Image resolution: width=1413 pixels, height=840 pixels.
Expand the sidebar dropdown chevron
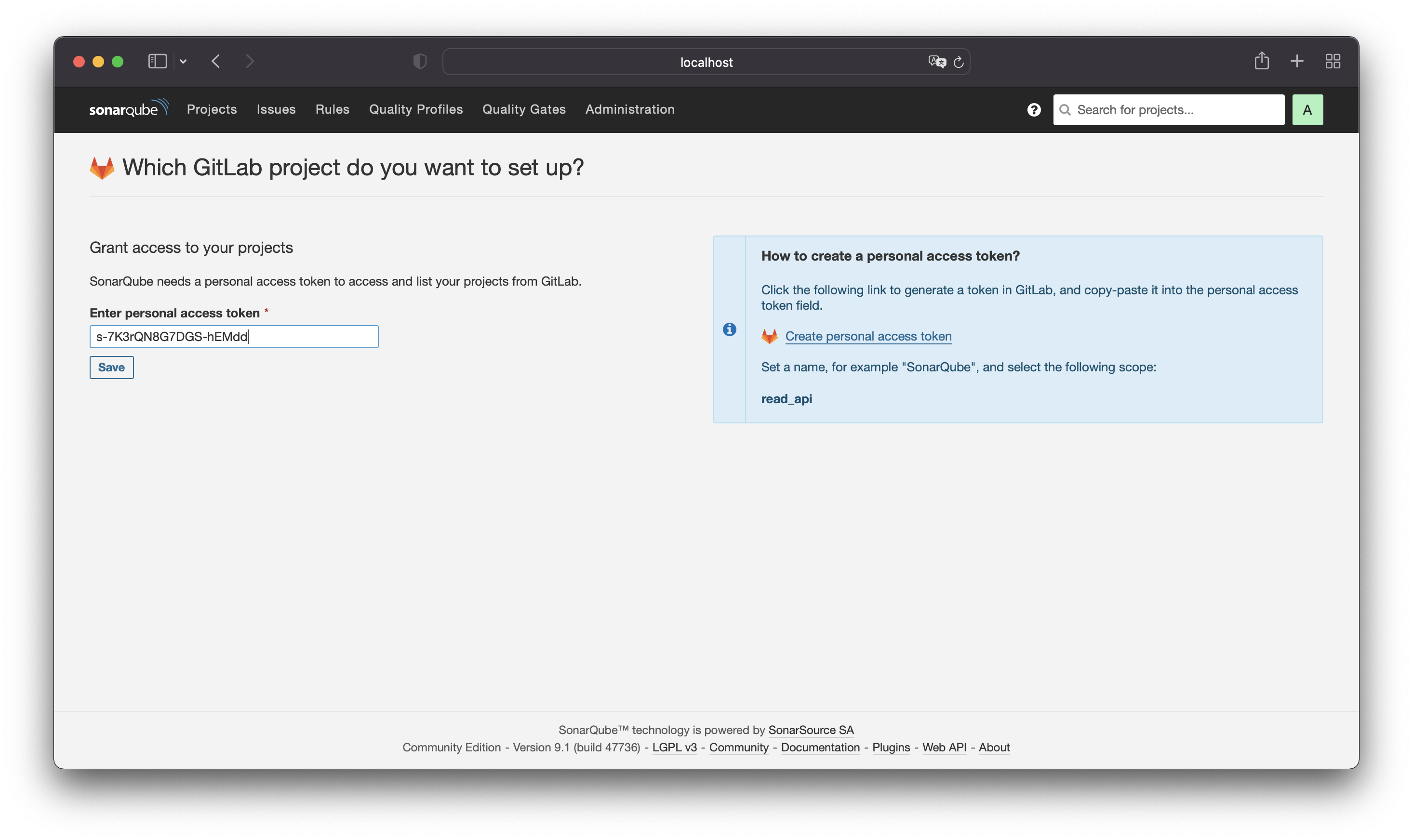(x=183, y=61)
